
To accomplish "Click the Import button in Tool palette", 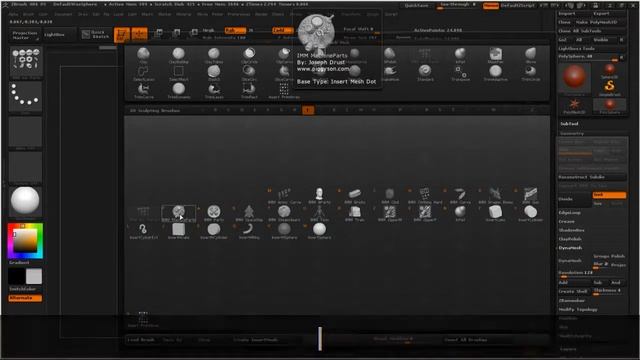I will click(567, 13).
